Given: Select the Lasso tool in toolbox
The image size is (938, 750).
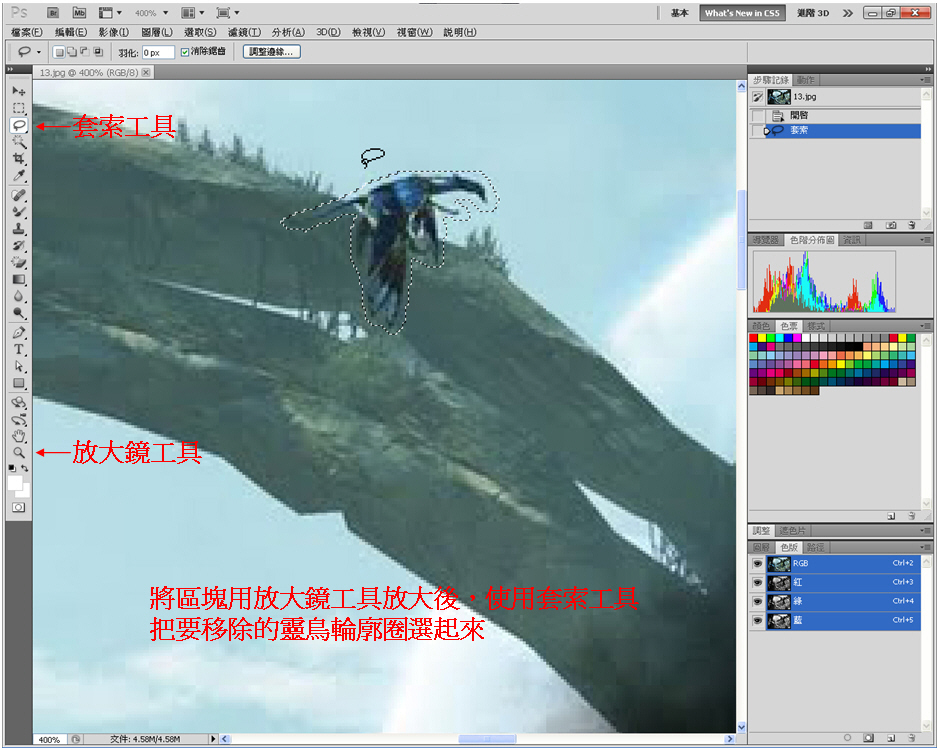Looking at the screenshot, I should [19, 125].
